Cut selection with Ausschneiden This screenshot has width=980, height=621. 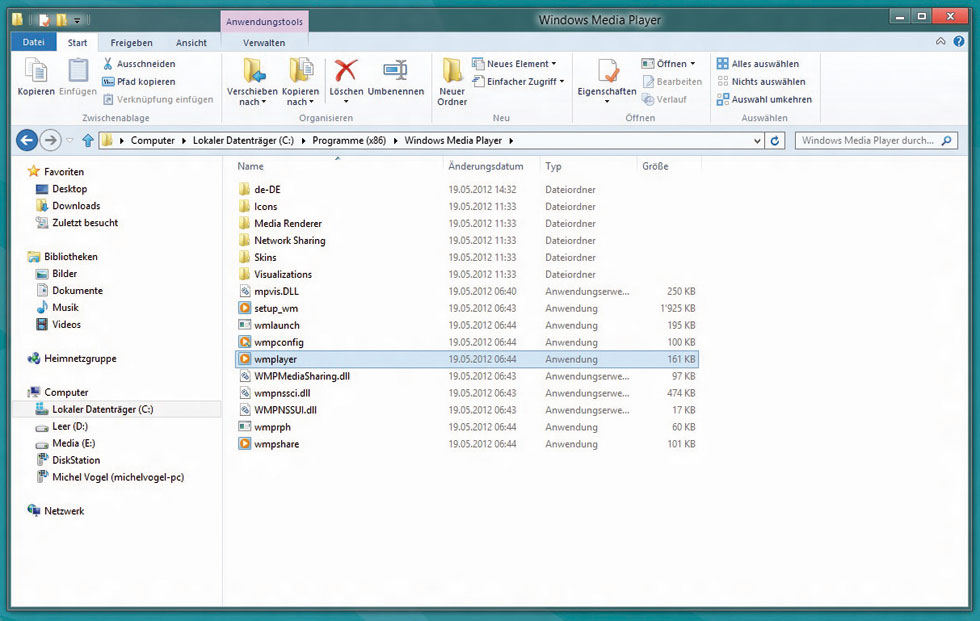pos(139,64)
